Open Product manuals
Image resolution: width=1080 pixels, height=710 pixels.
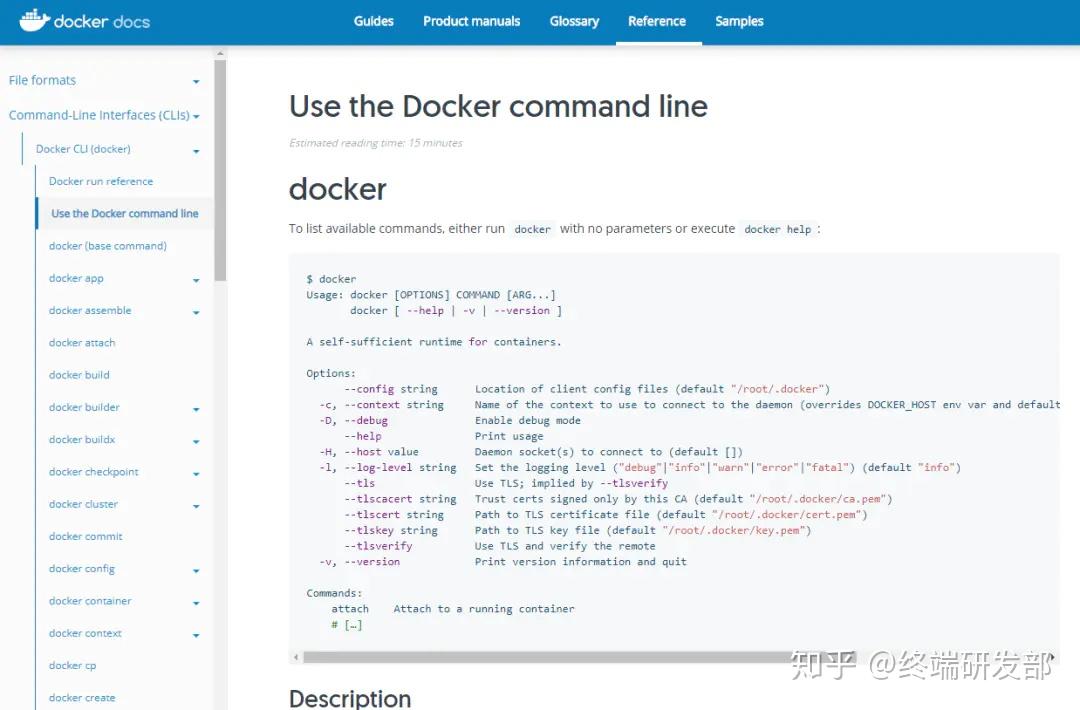click(471, 21)
